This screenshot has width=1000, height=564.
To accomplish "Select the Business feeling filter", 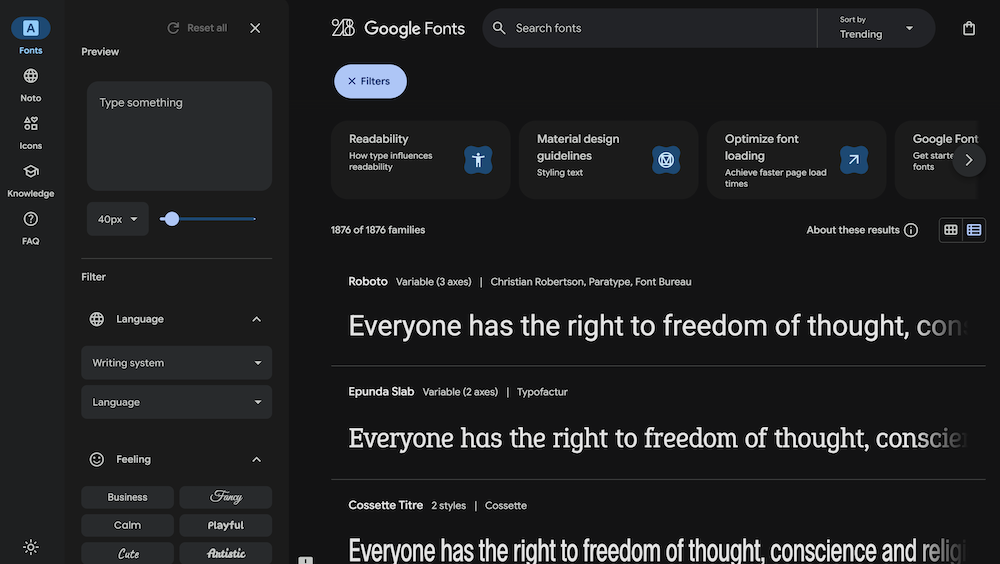I will [x=128, y=497].
